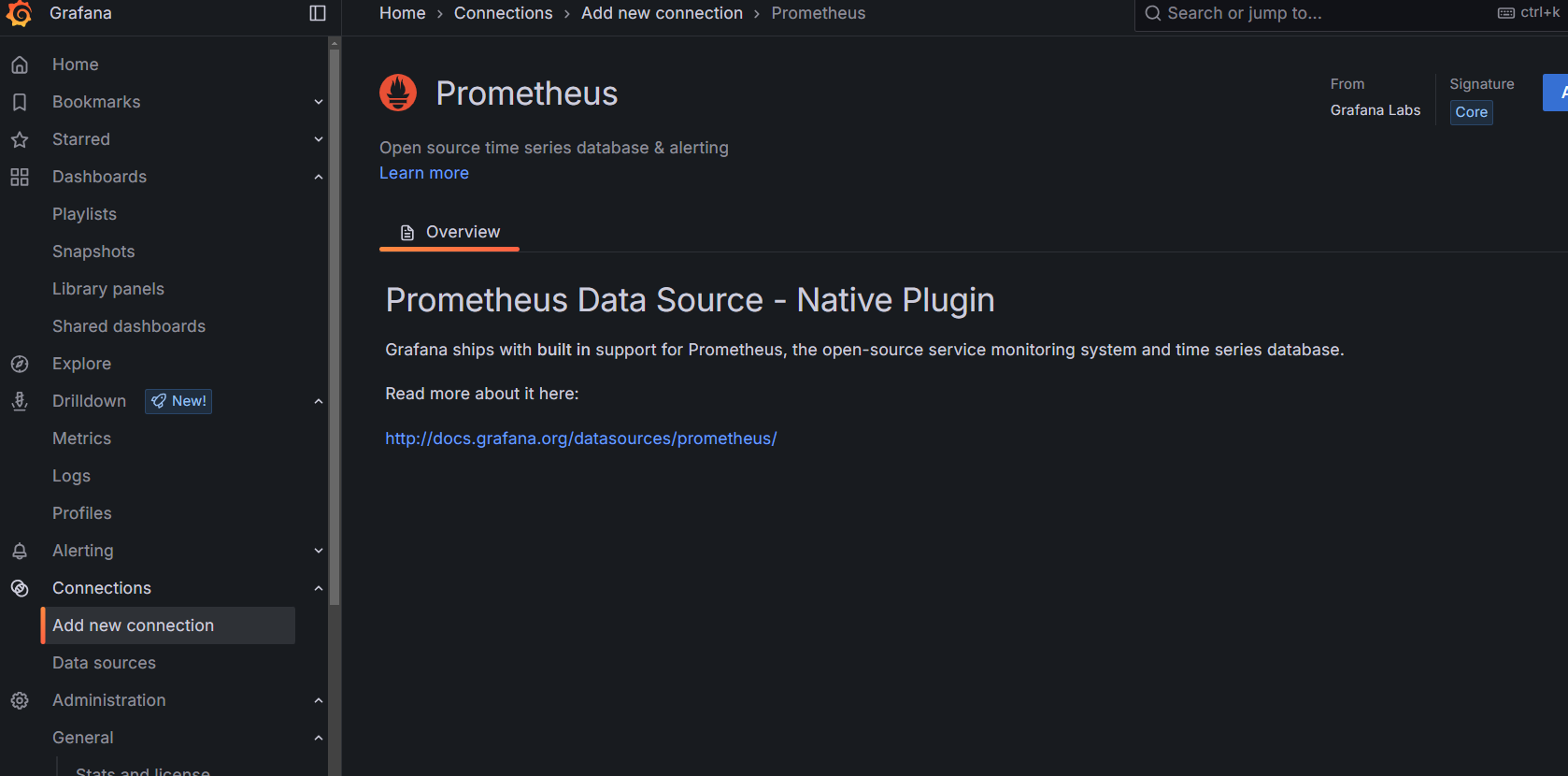Click the Connections icon in sidebar

pos(20,588)
